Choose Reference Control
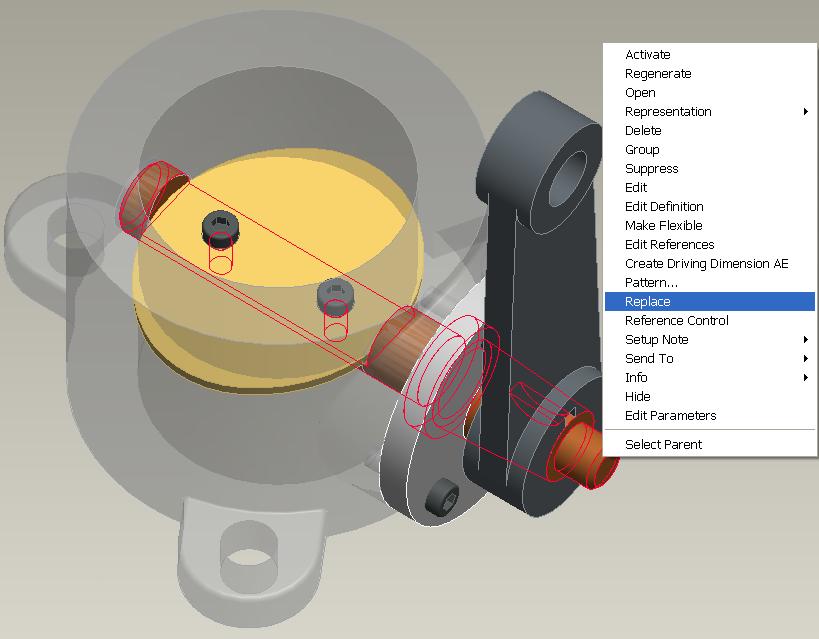 click(709, 321)
